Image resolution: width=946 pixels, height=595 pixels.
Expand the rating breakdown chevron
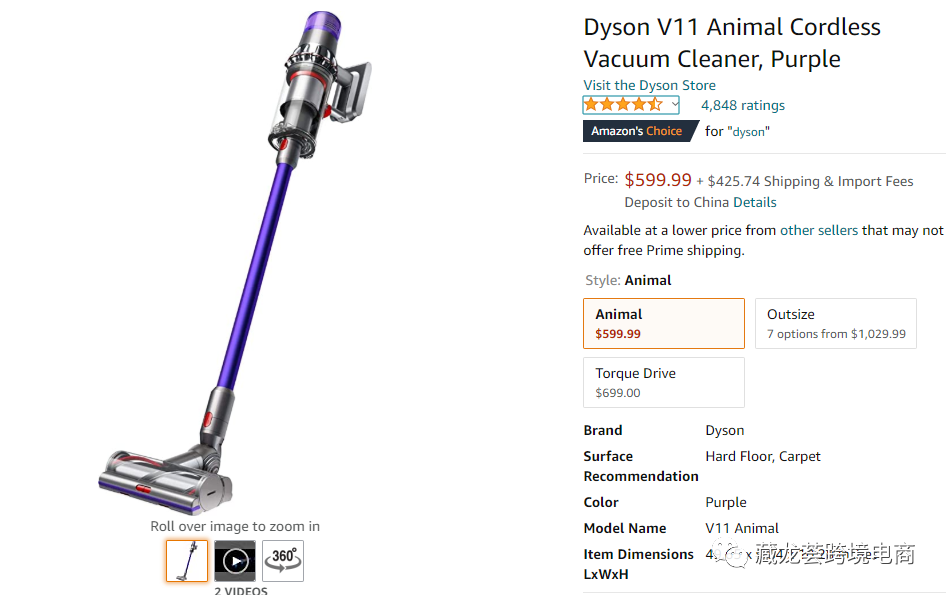point(675,105)
